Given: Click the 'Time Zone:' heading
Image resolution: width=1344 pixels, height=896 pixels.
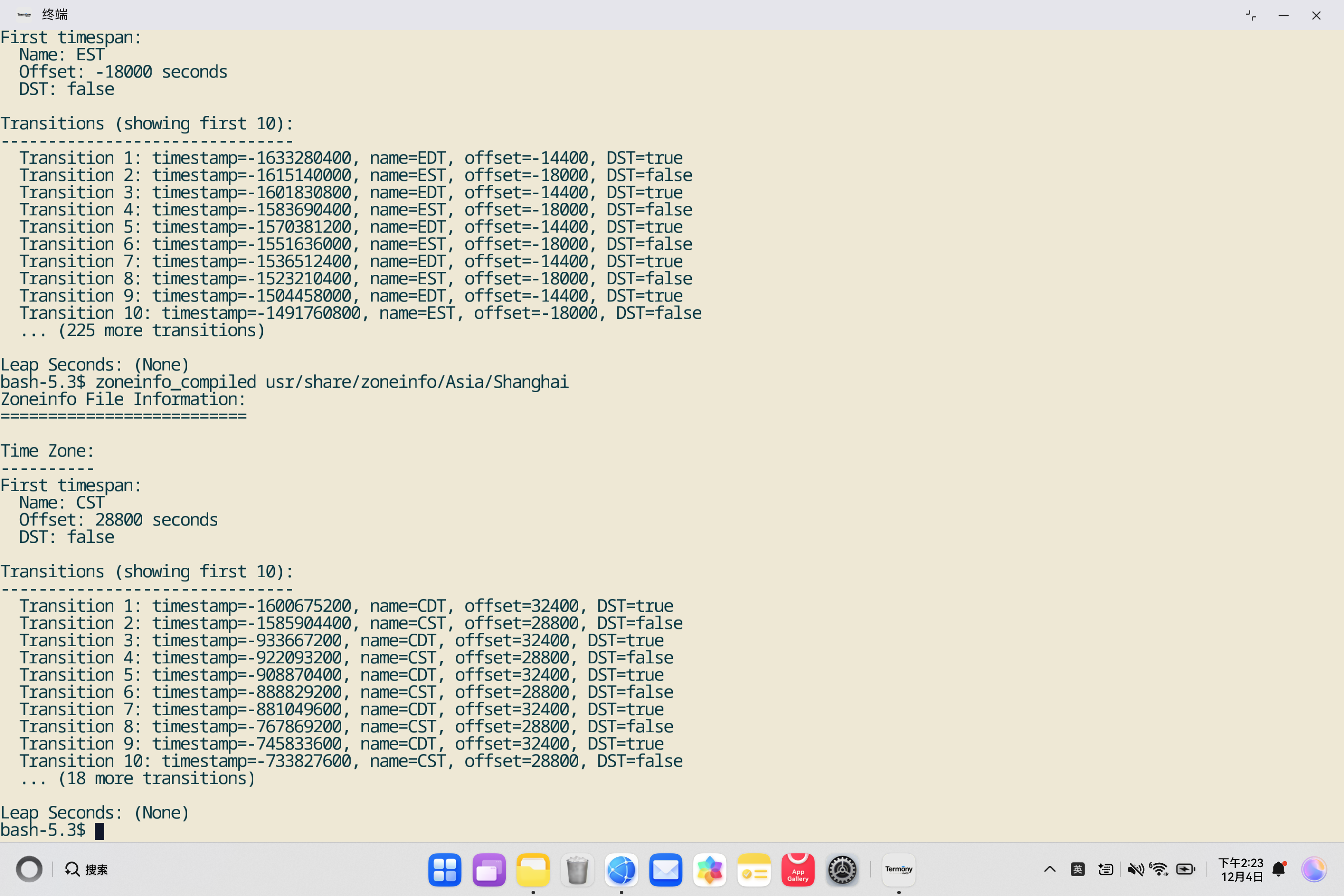Looking at the screenshot, I should pos(47,451).
